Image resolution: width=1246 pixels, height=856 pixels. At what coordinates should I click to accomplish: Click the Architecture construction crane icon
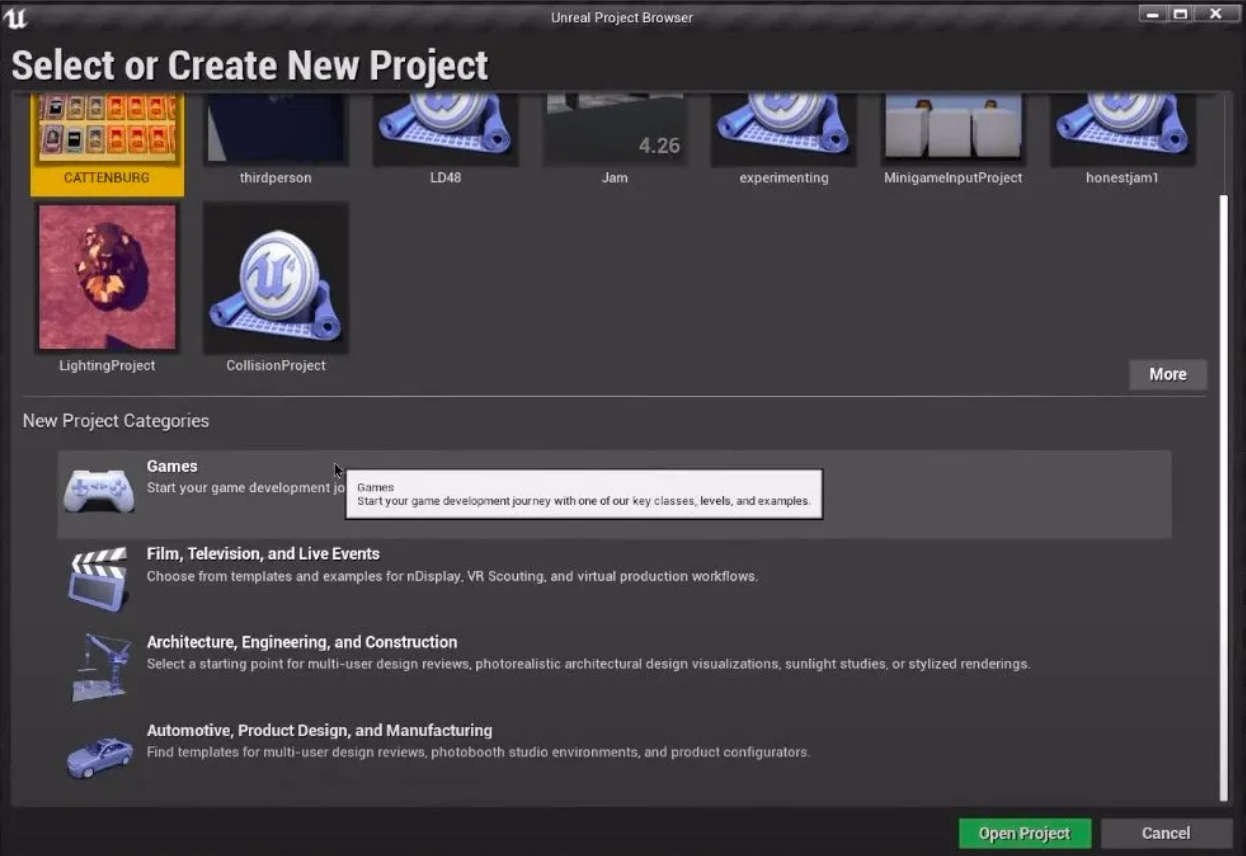pos(99,666)
